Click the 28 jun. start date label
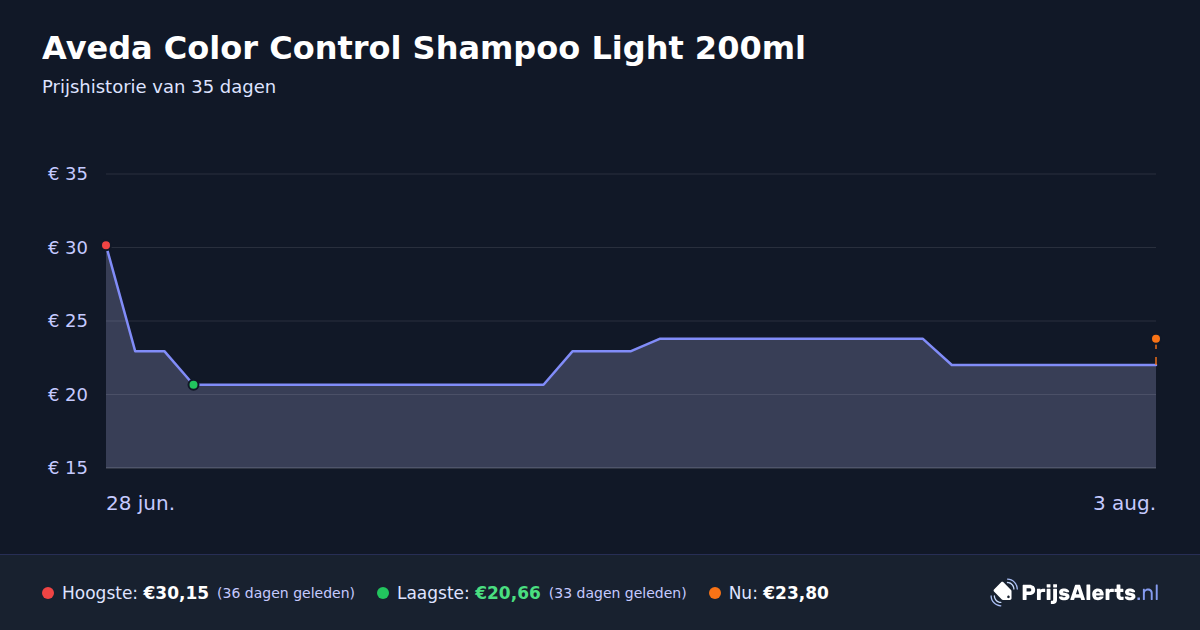Screen dimensions: 1200x630 141,503
